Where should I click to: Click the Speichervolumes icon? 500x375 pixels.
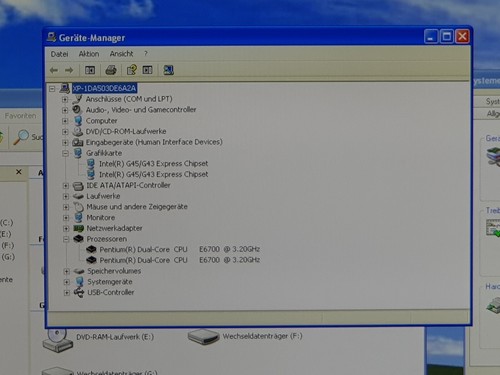79,271
